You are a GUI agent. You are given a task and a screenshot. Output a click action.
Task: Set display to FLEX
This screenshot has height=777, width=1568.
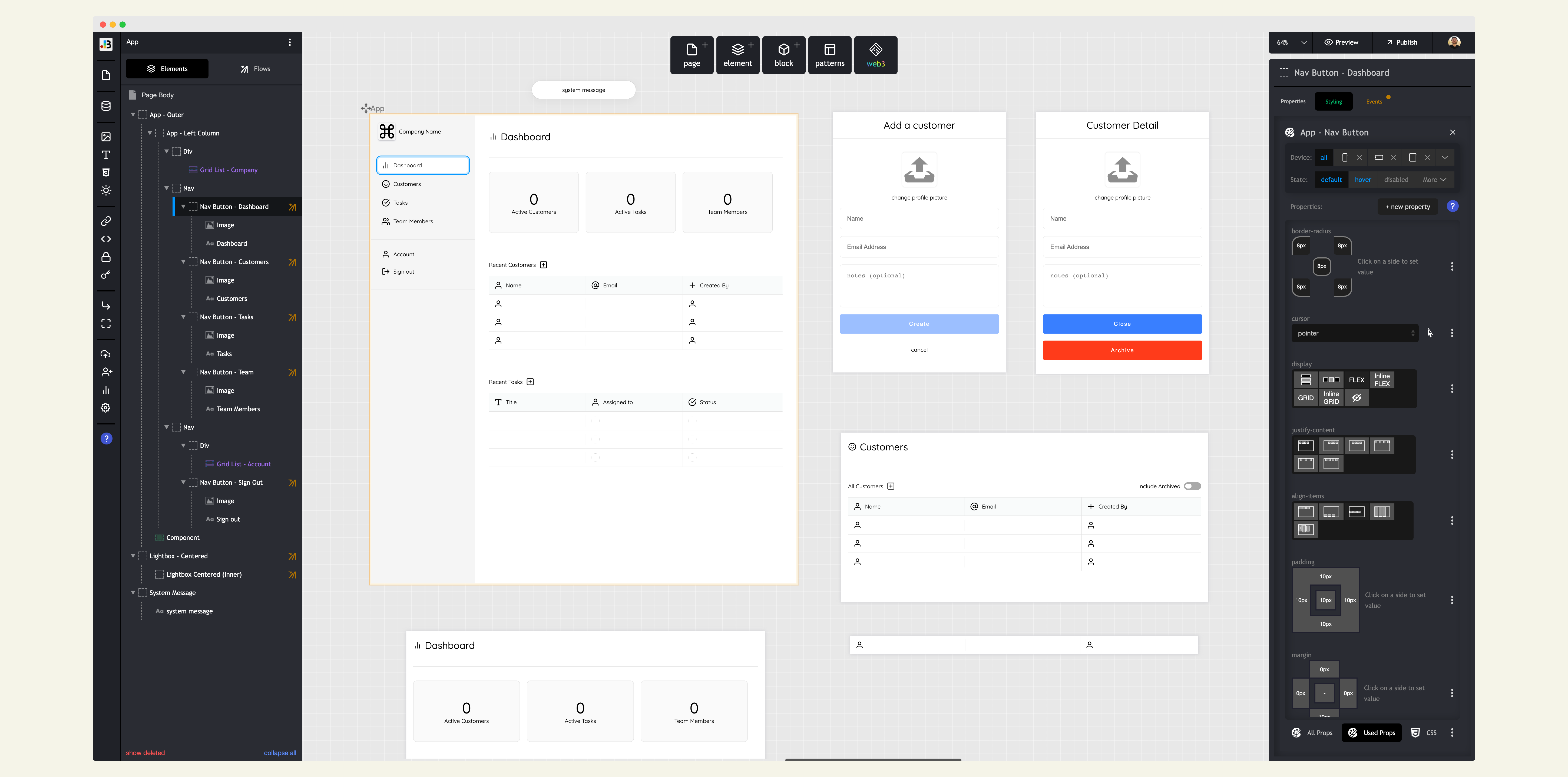click(x=1356, y=380)
